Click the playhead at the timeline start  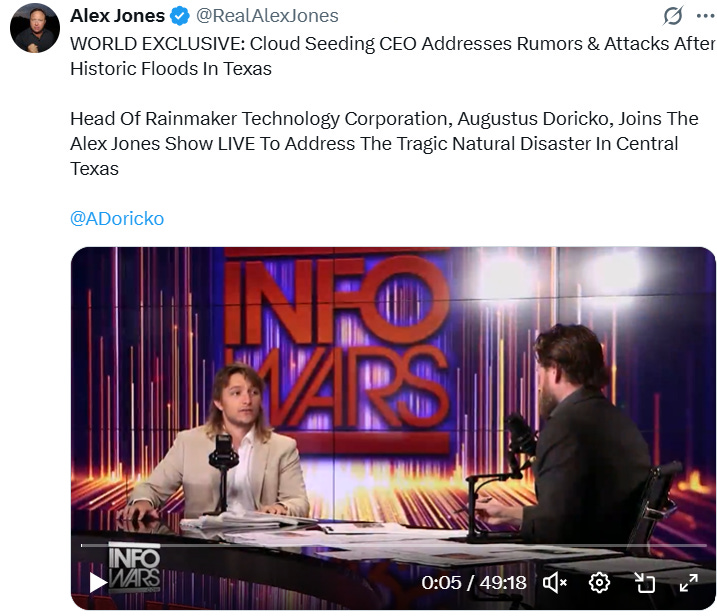tap(82, 545)
